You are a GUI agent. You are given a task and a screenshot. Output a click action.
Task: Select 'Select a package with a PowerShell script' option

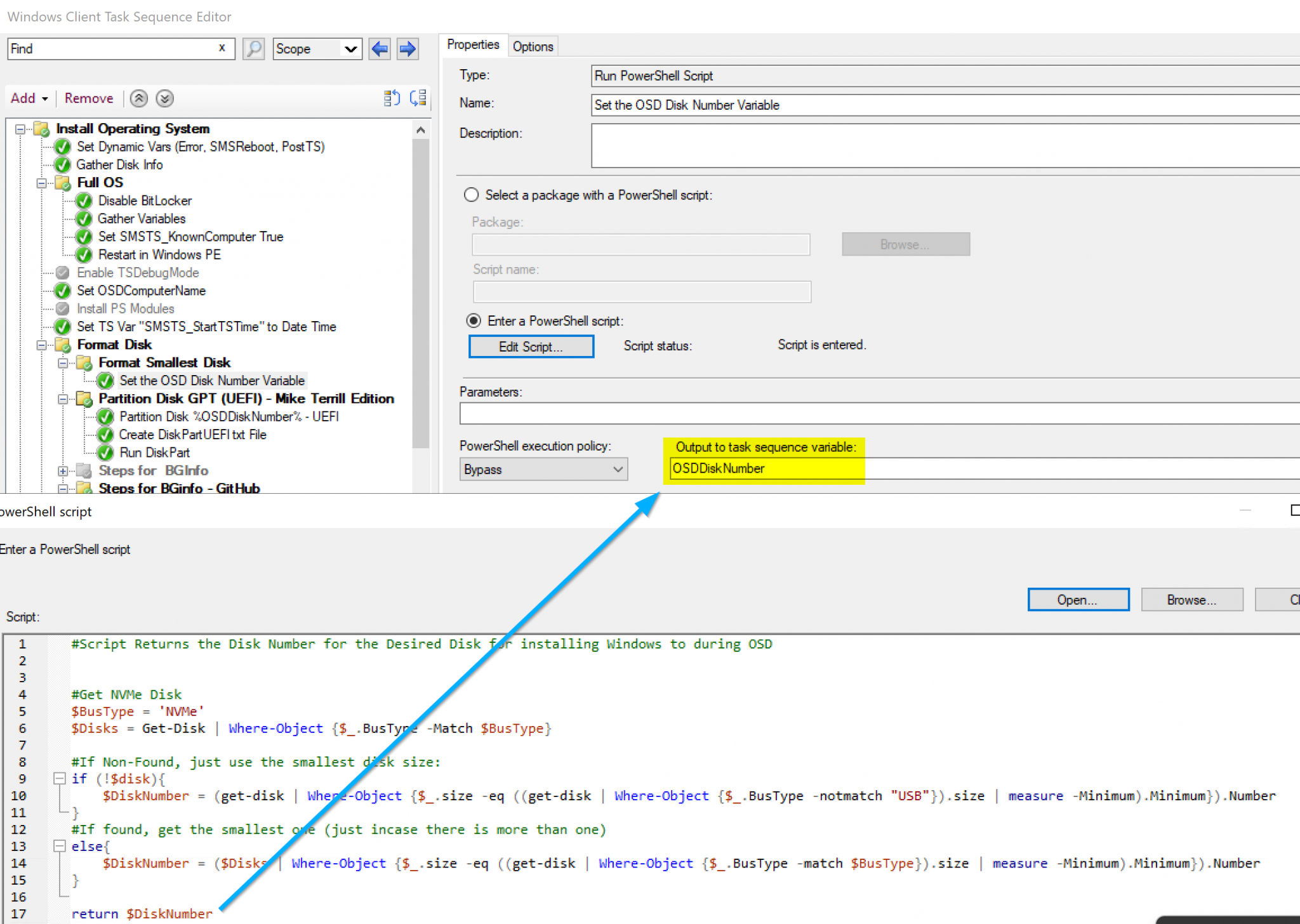[x=471, y=195]
